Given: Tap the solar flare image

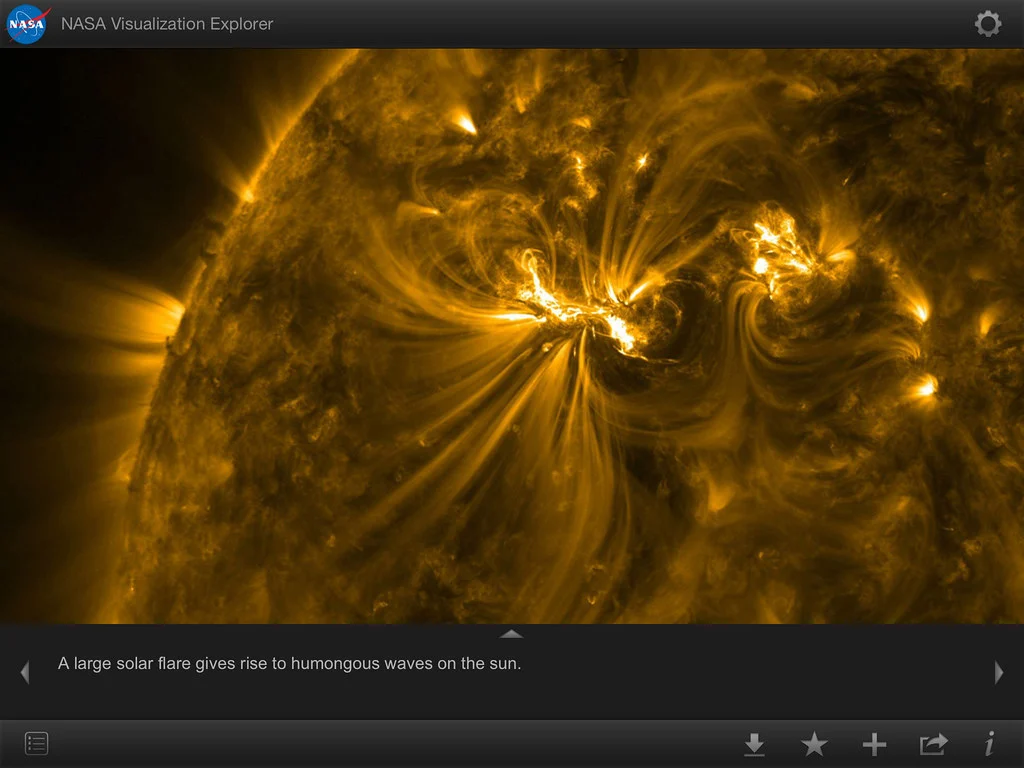Looking at the screenshot, I should tap(512, 336).
